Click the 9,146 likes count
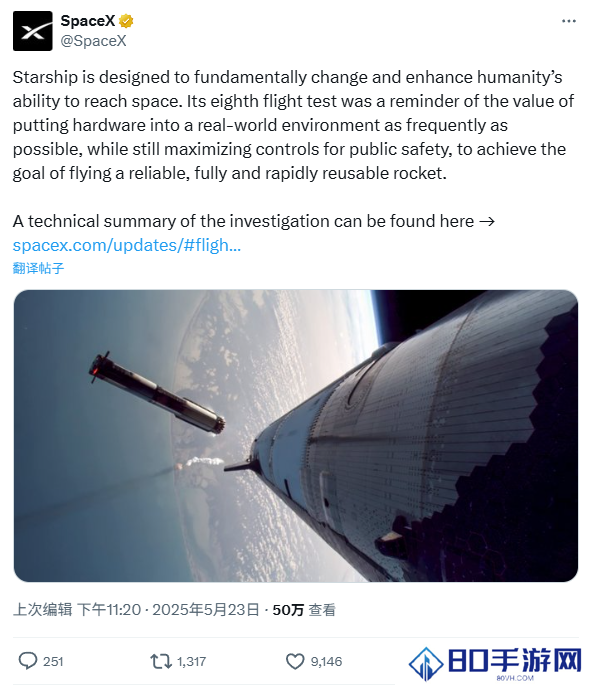 pyautogui.click(x=326, y=661)
